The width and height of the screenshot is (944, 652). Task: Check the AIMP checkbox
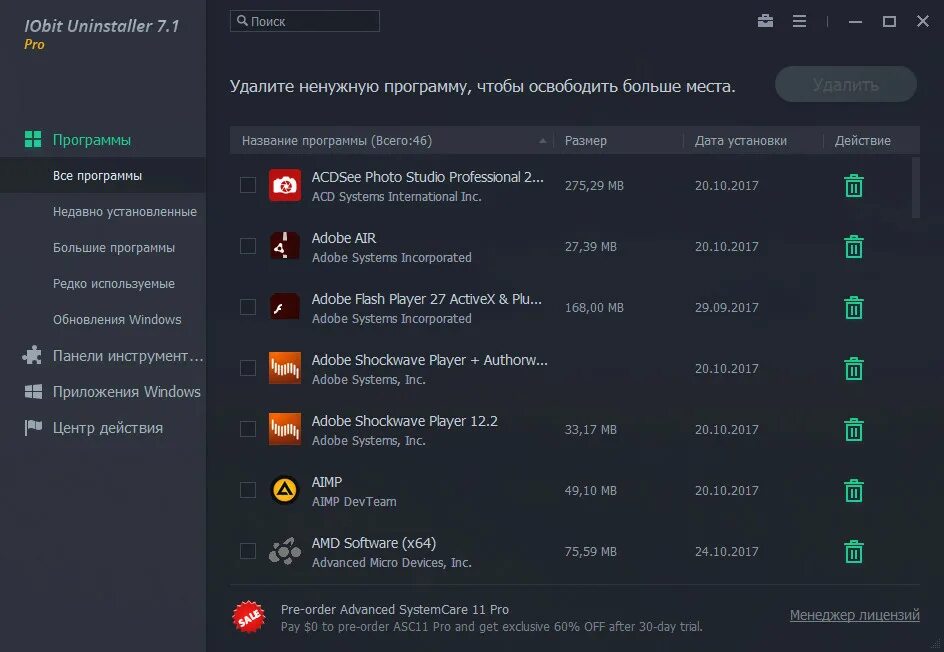(248, 490)
